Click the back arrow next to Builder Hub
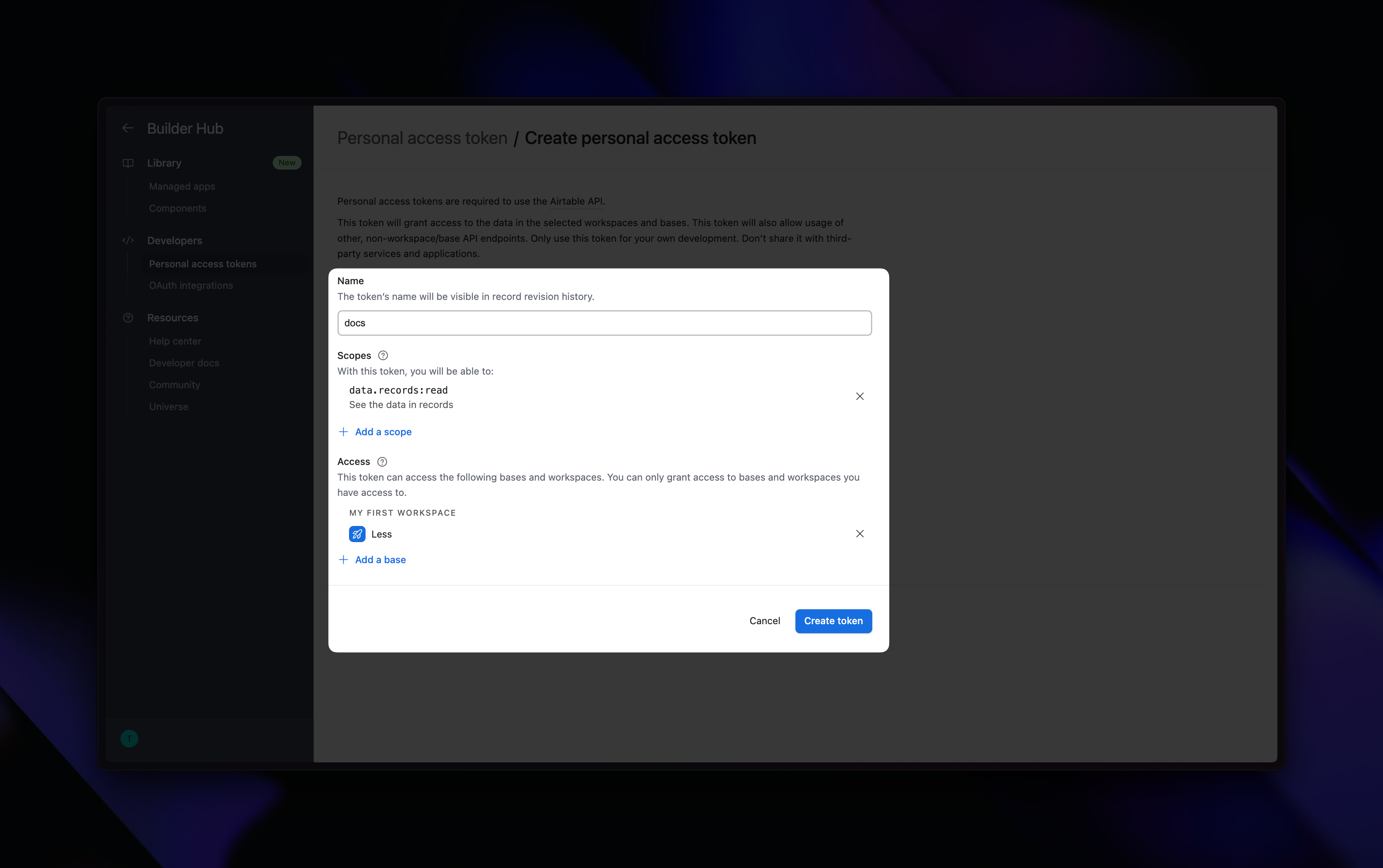Viewport: 1383px width, 868px height. pyautogui.click(x=127, y=129)
